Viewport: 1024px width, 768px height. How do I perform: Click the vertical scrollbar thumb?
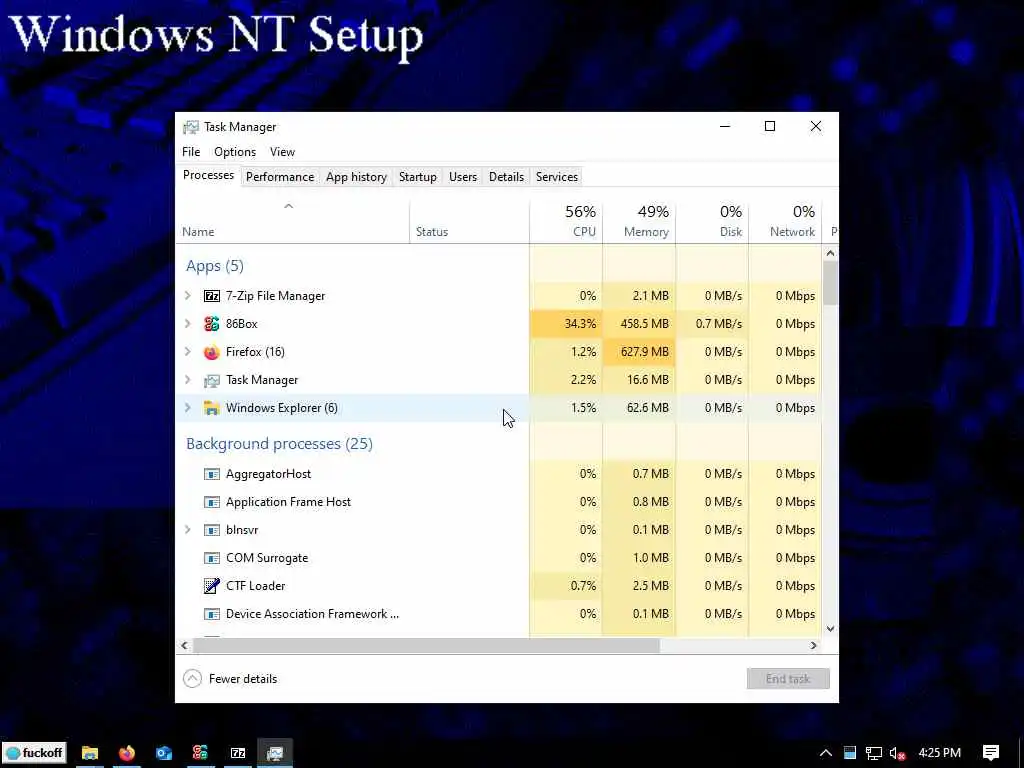coord(831,283)
